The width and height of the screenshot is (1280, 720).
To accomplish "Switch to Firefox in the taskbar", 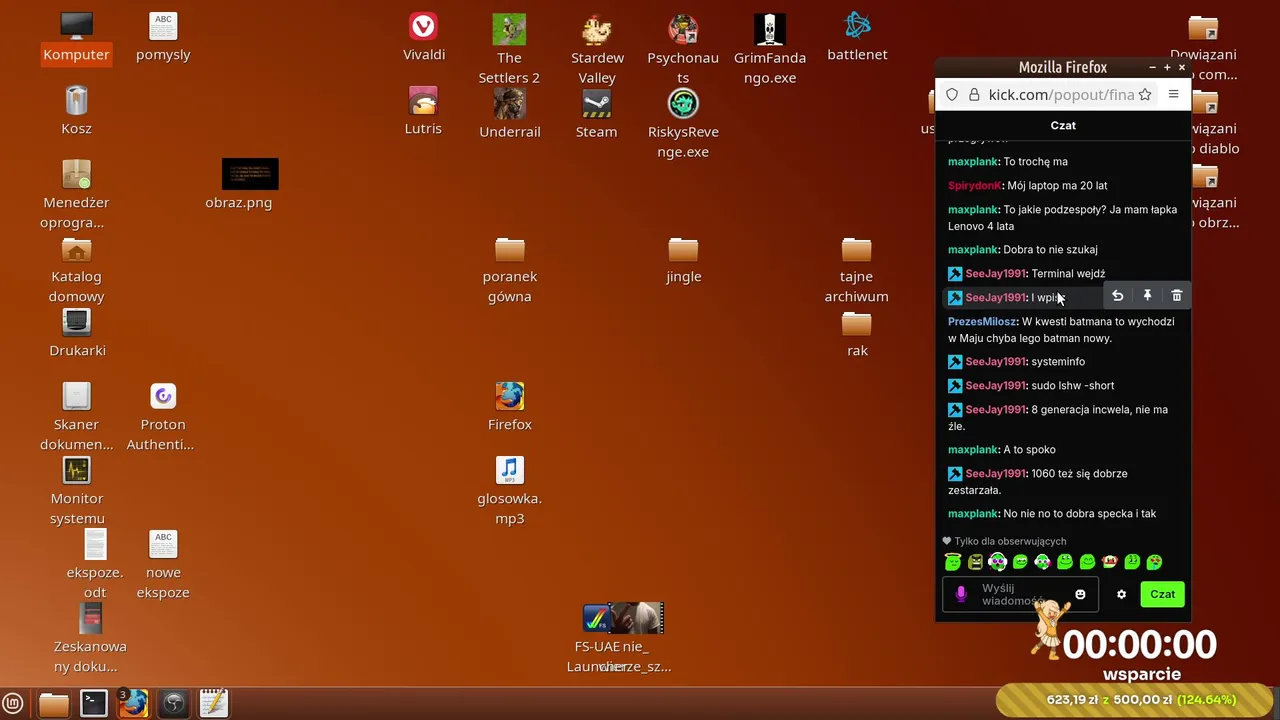I will click(x=133, y=704).
